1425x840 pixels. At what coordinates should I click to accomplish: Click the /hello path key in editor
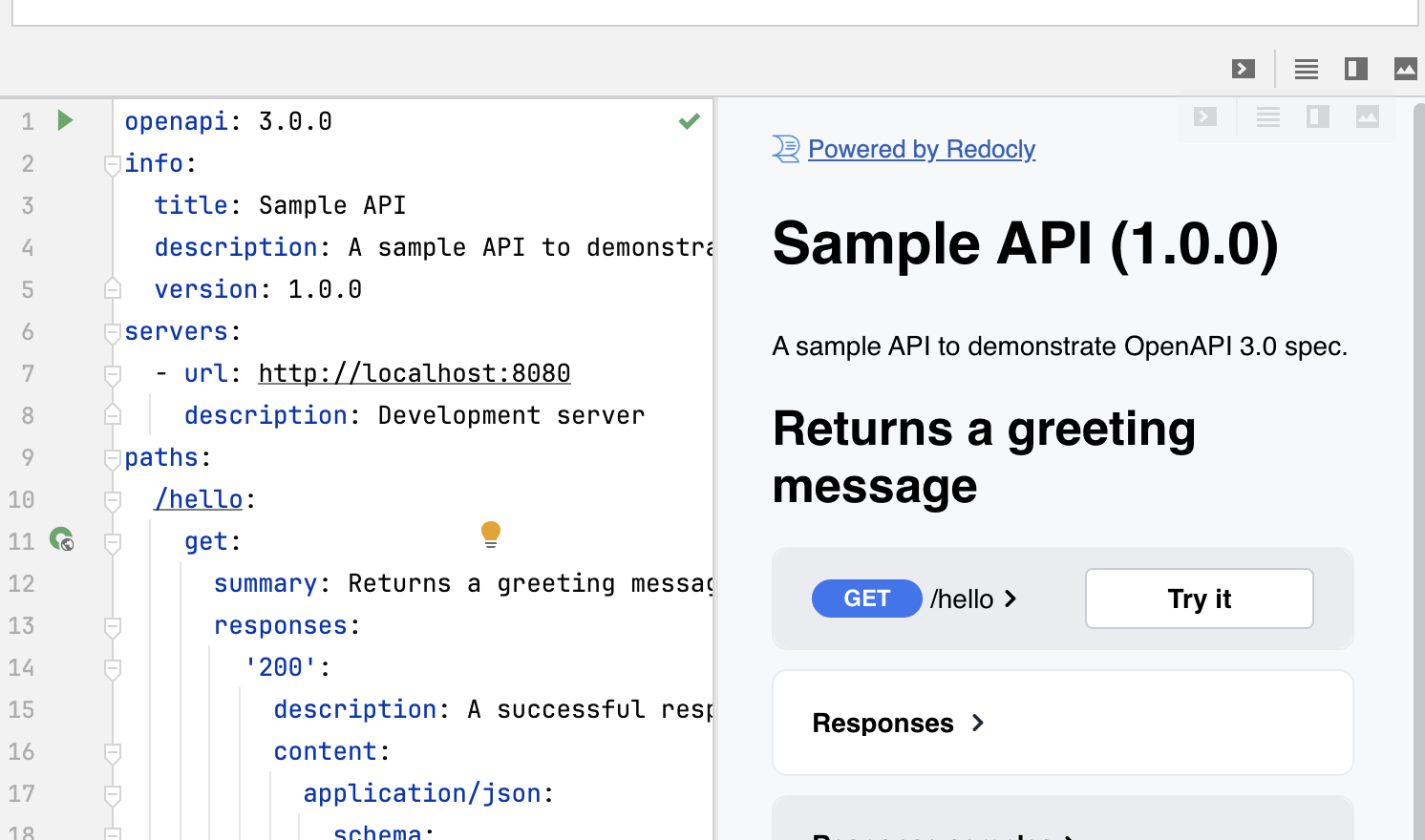coord(200,499)
